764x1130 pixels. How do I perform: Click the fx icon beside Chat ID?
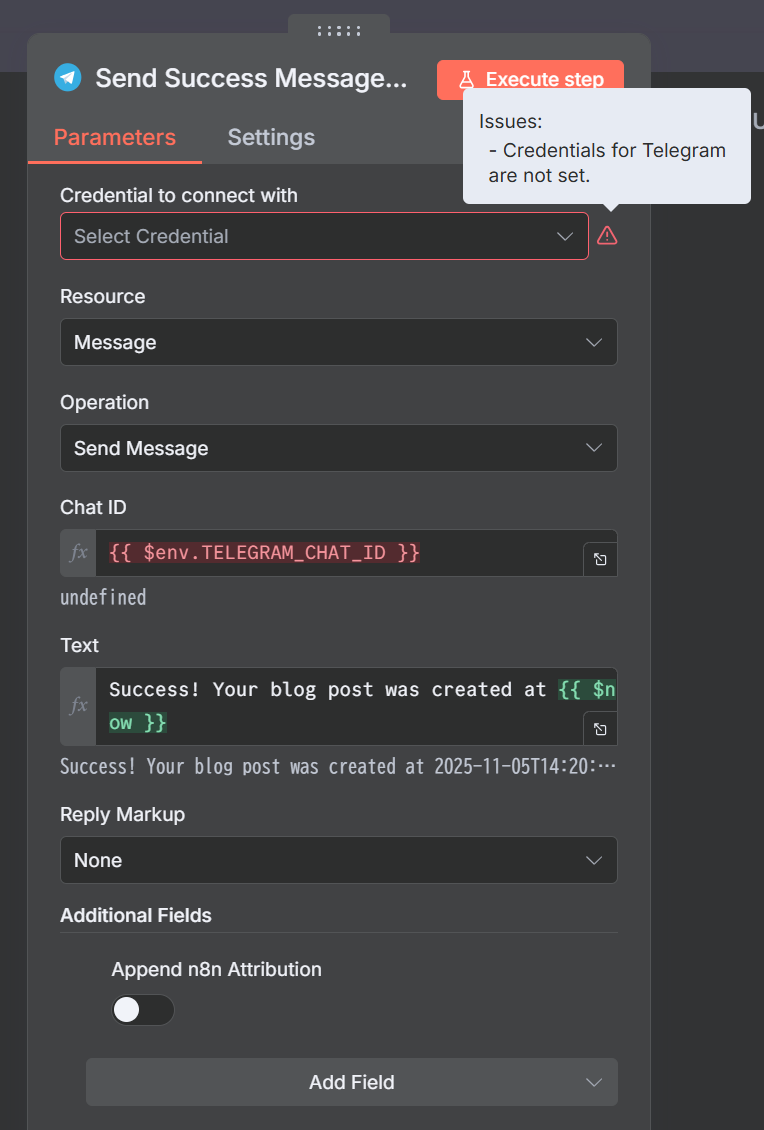pyautogui.click(x=78, y=553)
